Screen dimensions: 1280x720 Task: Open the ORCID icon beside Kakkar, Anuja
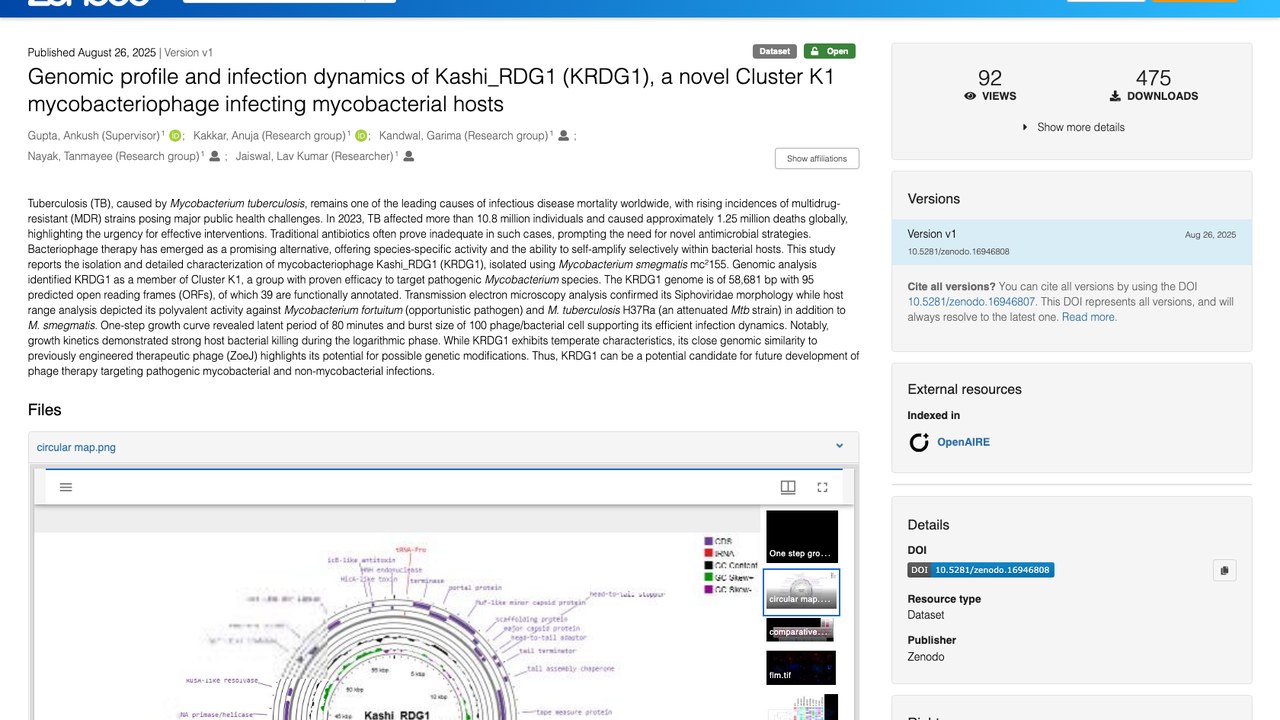point(361,136)
